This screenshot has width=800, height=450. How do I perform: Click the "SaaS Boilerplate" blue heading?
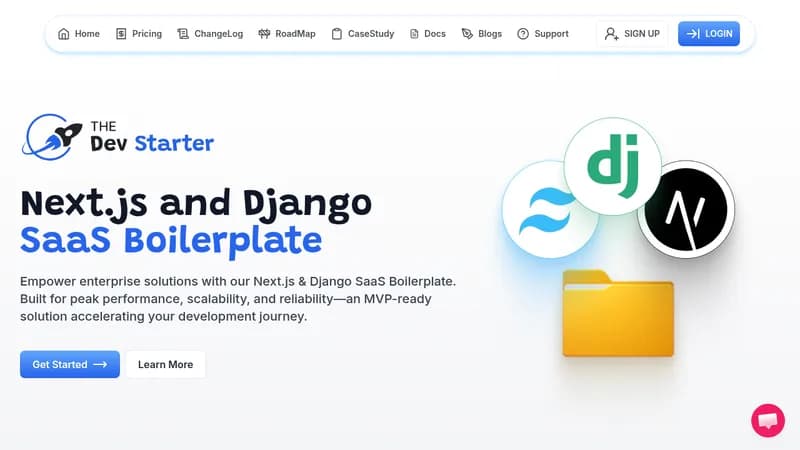click(171, 240)
